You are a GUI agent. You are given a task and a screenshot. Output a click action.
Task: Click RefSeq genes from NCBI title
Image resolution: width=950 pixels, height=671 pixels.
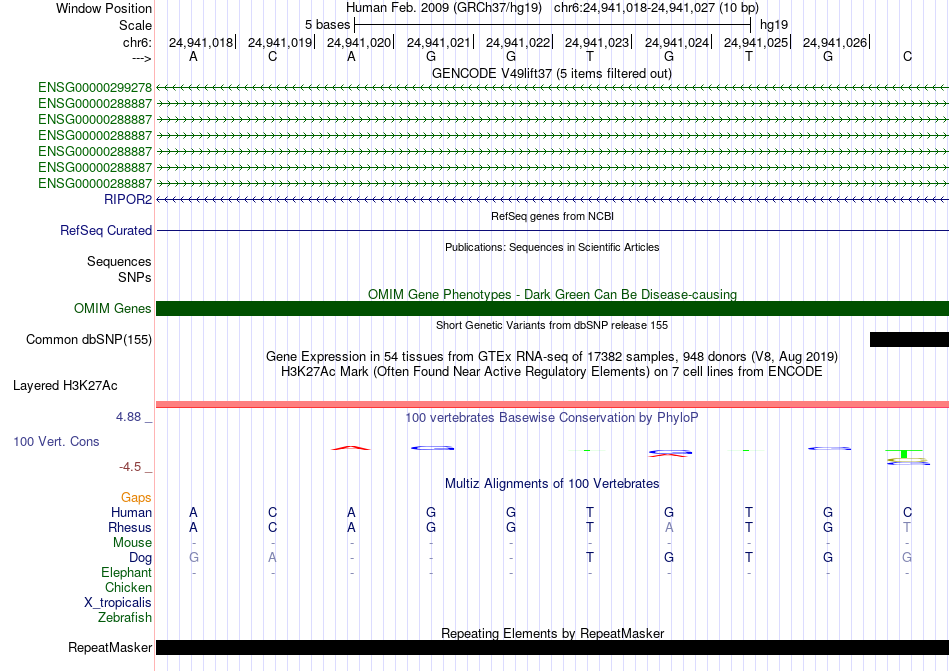(x=553, y=216)
